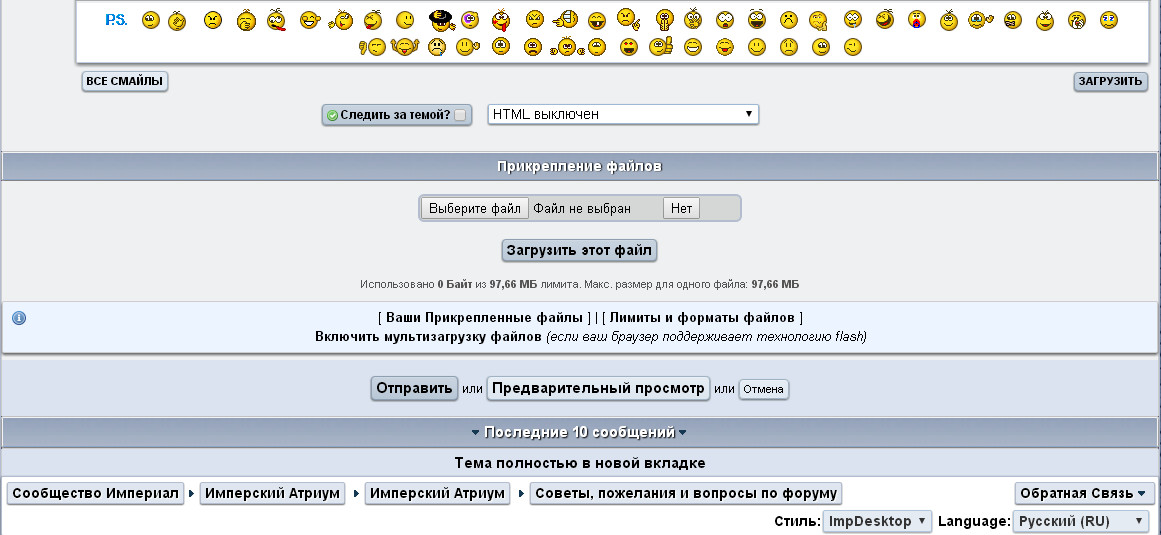This screenshot has height=535, width=1161.
Task: Expand Последние 10 сообщений section
Action: [579, 432]
